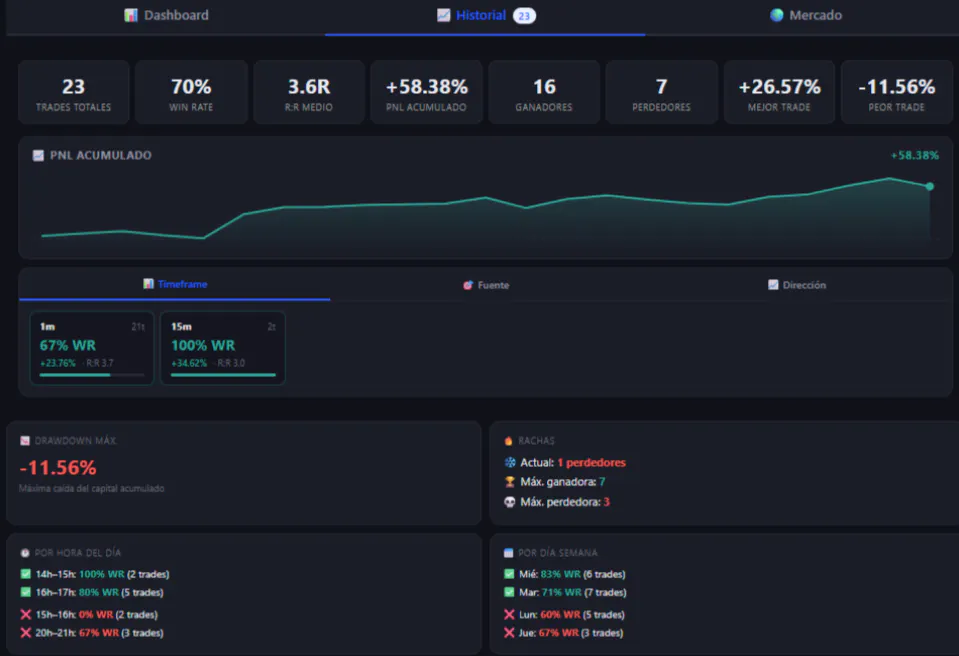Click the 100% WR text for 14h–15h
This screenshot has height=656, width=959.
[x=102, y=574]
